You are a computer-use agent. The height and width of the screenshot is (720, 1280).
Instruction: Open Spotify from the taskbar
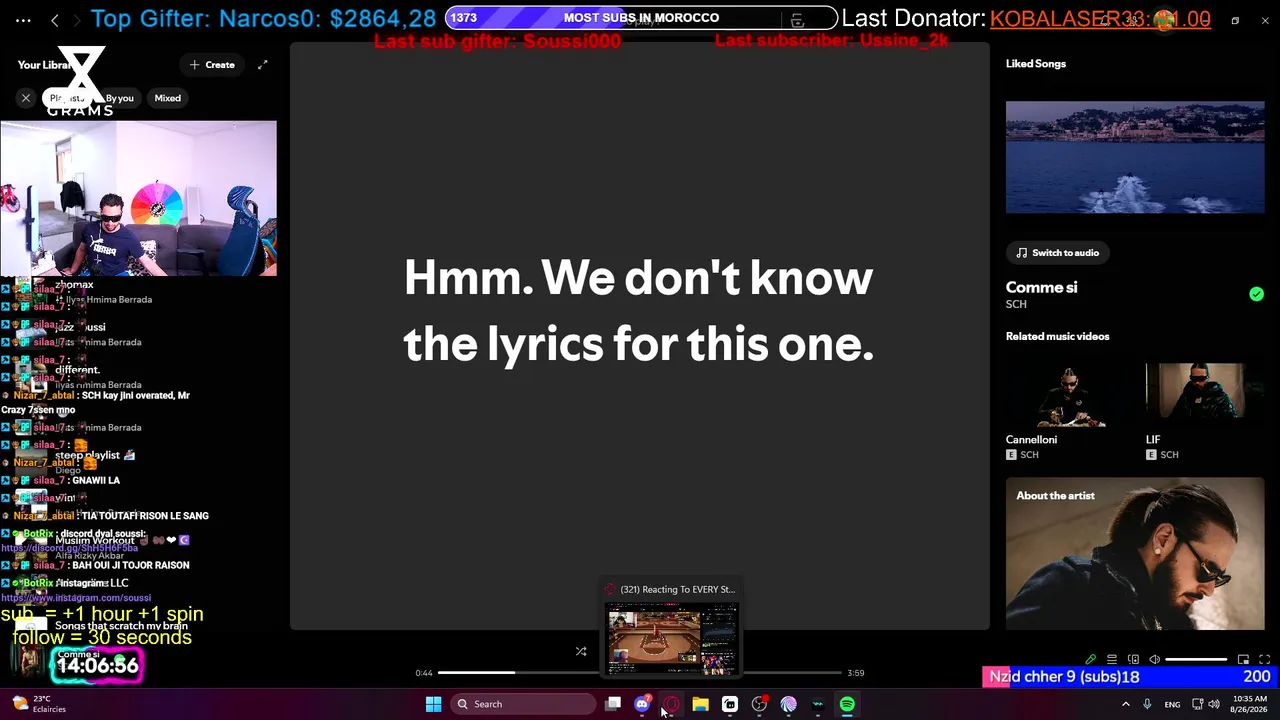coord(847,704)
